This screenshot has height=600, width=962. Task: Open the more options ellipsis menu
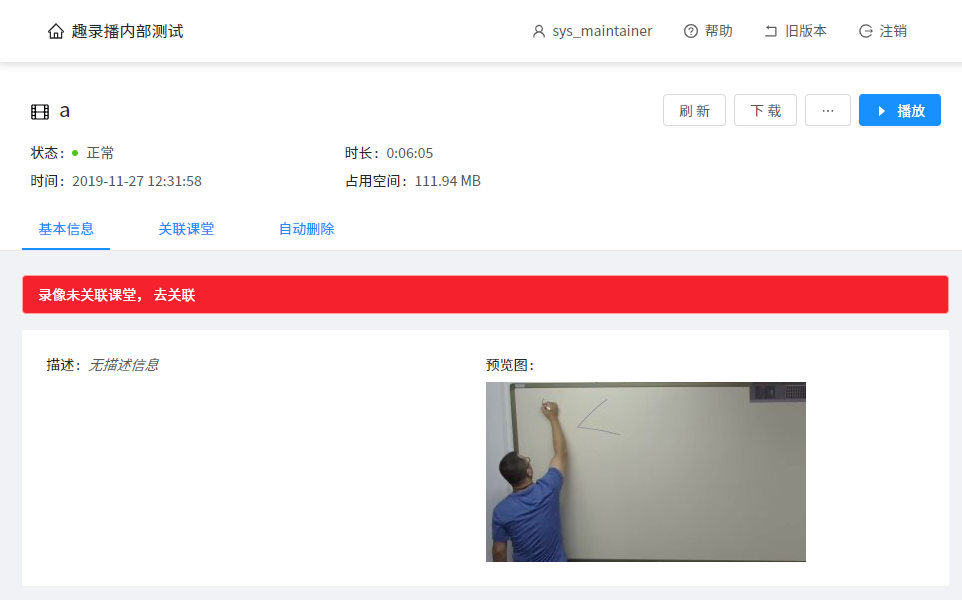(x=828, y=110)
